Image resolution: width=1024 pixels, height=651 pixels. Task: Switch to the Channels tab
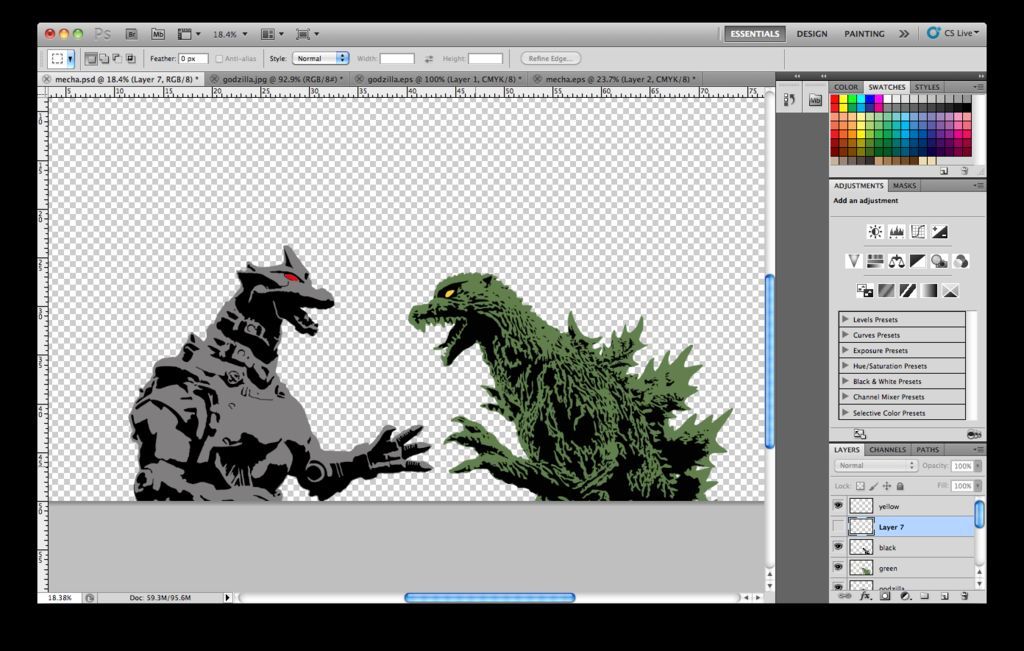pos(886,450)
